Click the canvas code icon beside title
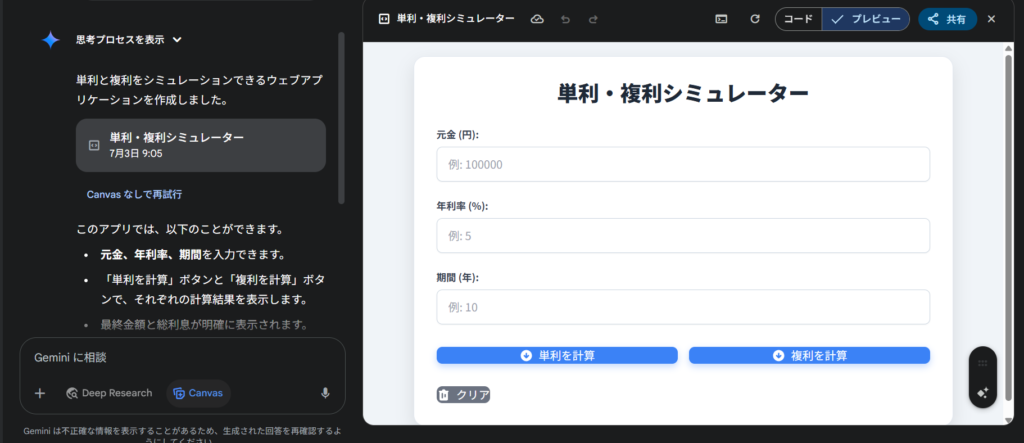The image size is (1024, 443). point(384,19)
